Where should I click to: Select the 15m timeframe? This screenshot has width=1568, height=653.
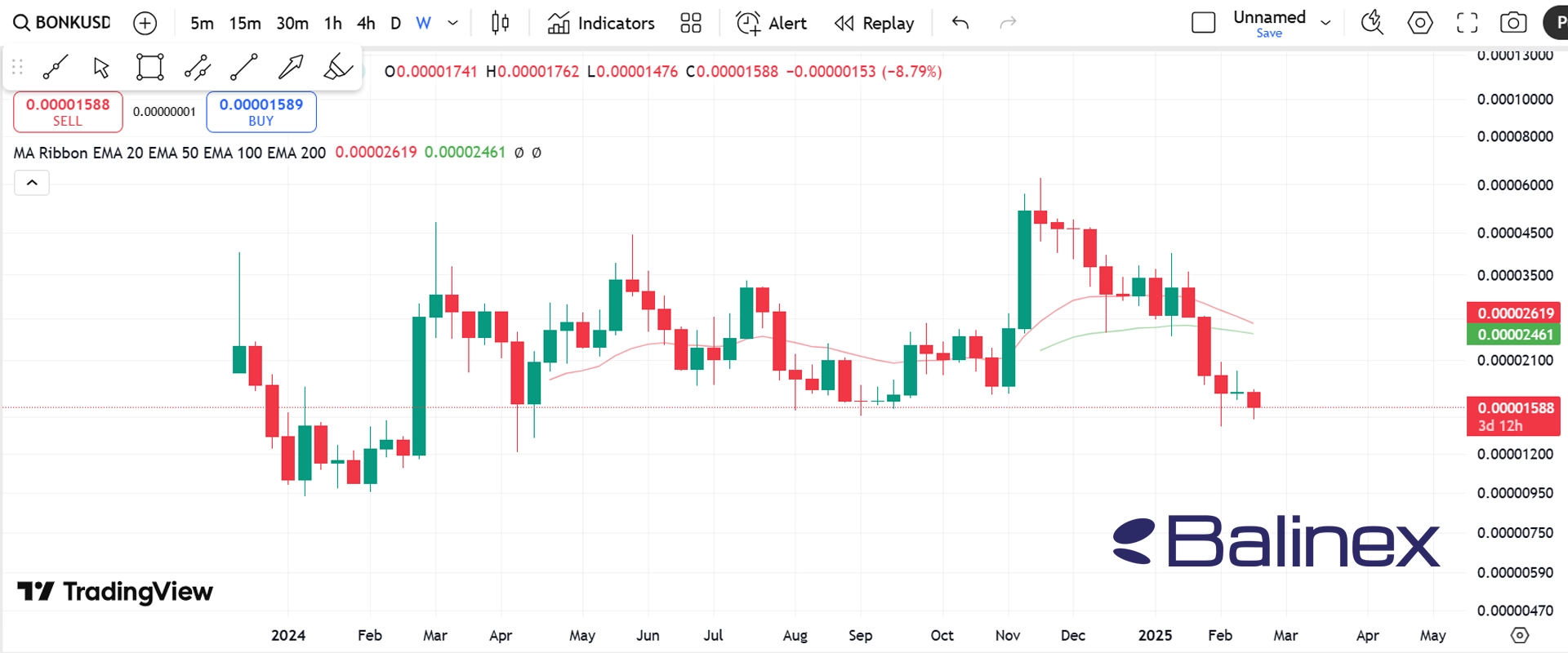coord(245,23)
